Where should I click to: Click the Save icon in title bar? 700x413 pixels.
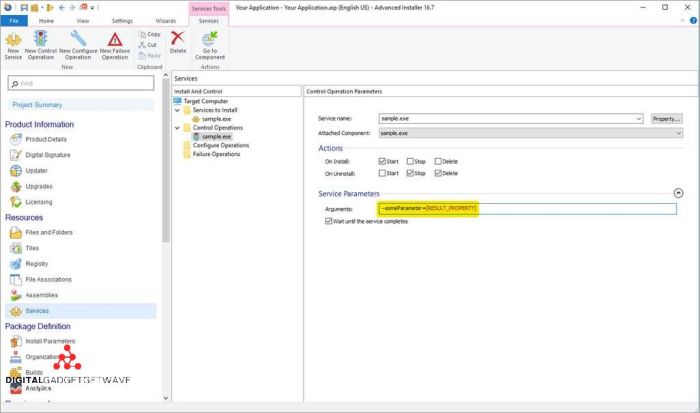tap(24, 8)
